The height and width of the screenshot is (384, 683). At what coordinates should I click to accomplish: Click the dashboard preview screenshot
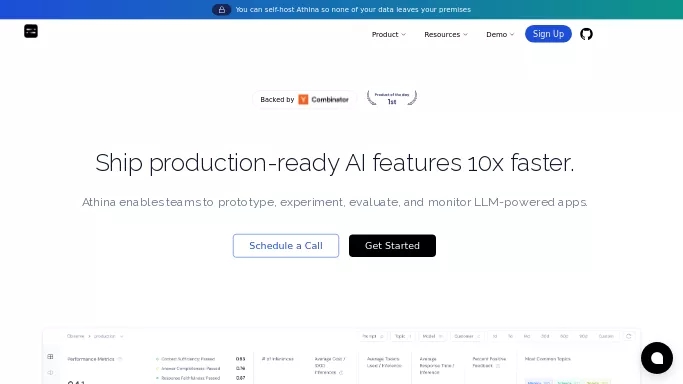[x=342, y=356]
